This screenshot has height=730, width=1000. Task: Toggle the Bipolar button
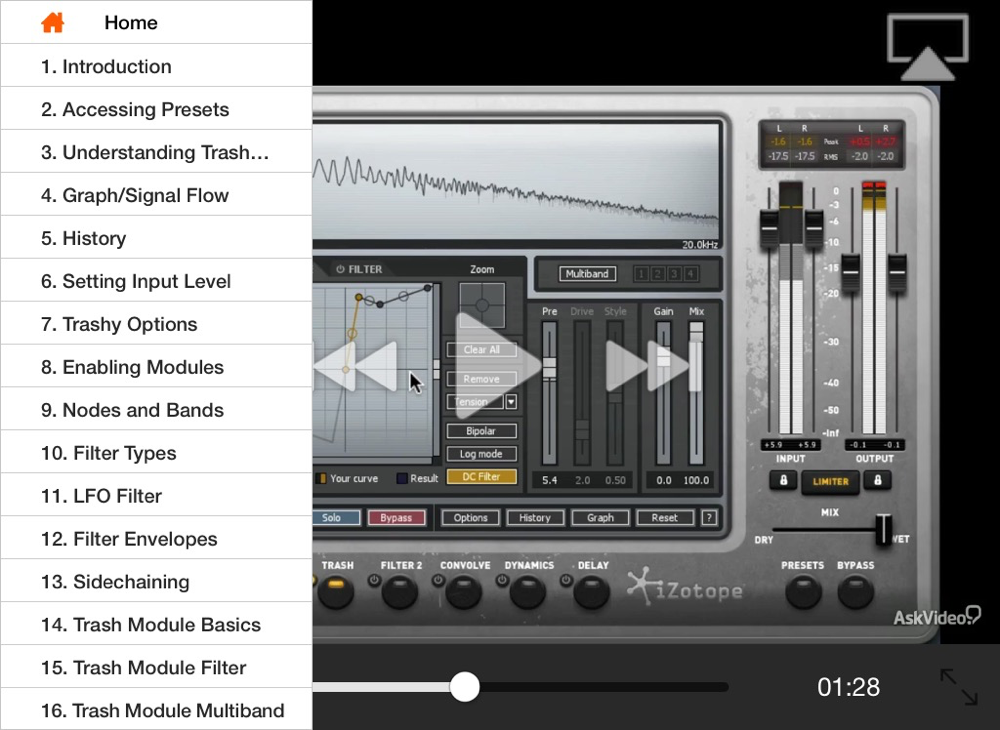(482, 431)
